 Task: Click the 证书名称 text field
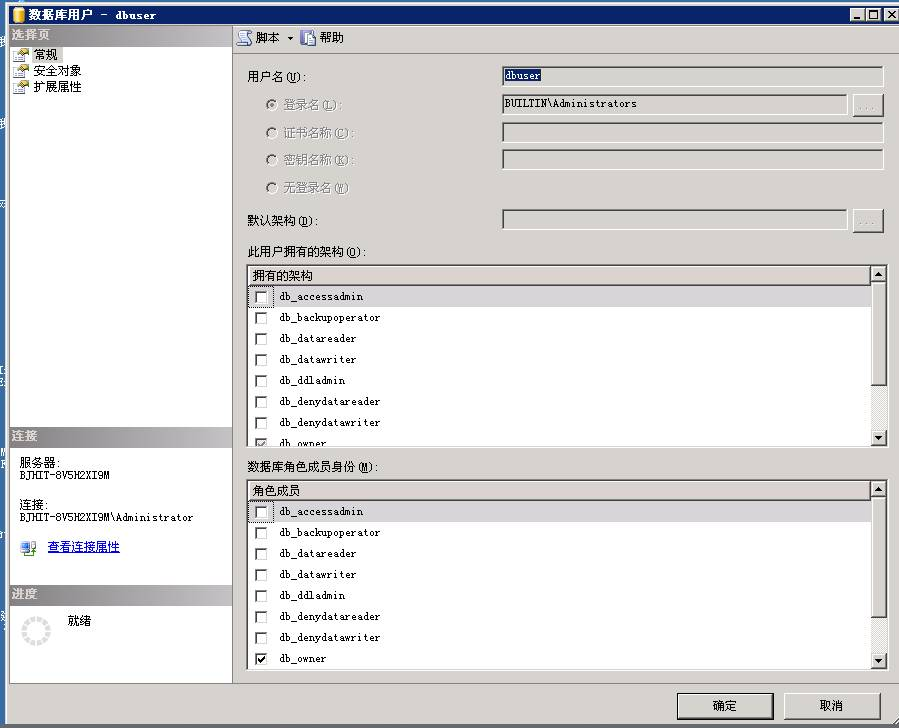[x=693, y=132]
